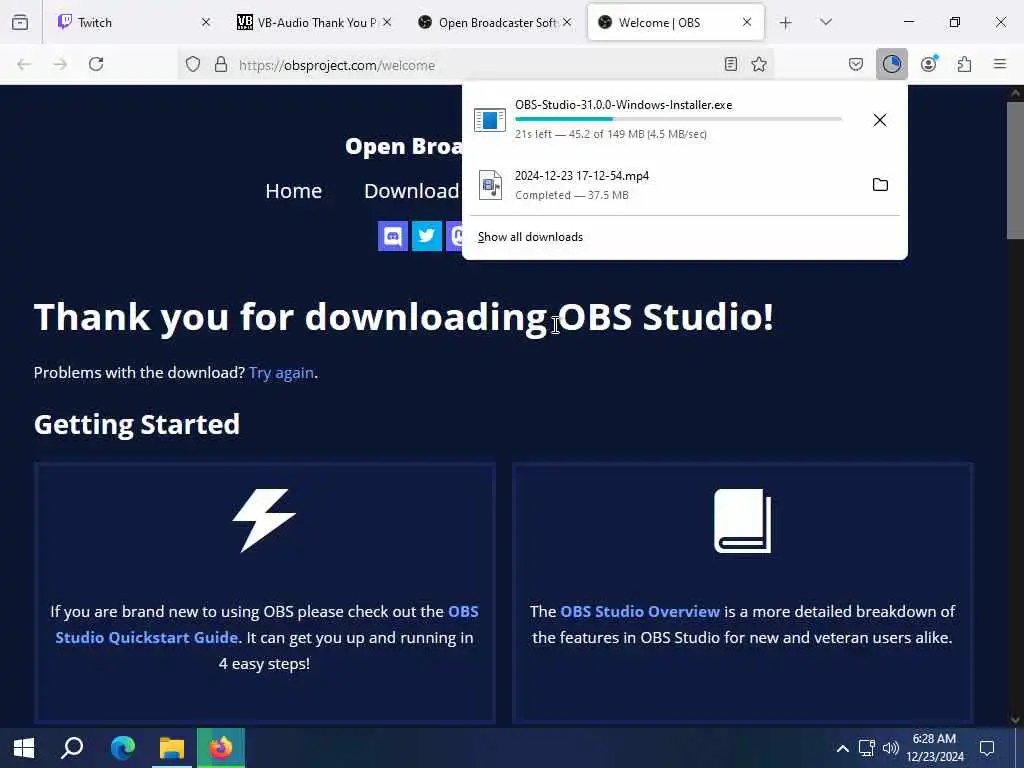Close the VB-Audio tab

(x=387, y=22)
